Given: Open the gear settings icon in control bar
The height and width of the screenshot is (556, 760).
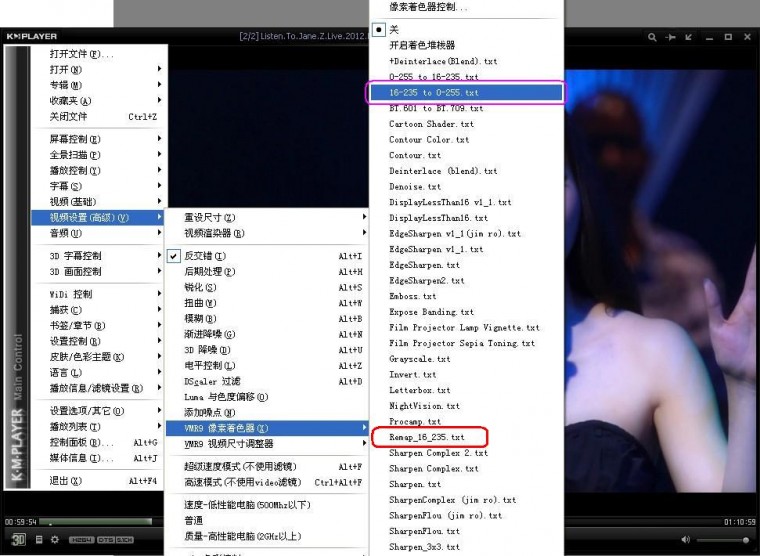Looking at the screenshot, I should (55, 539).
